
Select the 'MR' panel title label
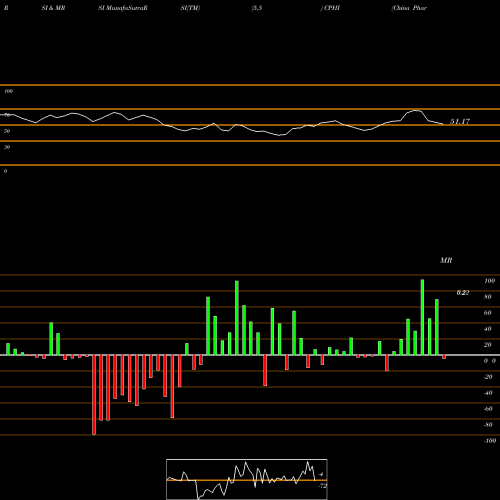[x=446, y=260]
